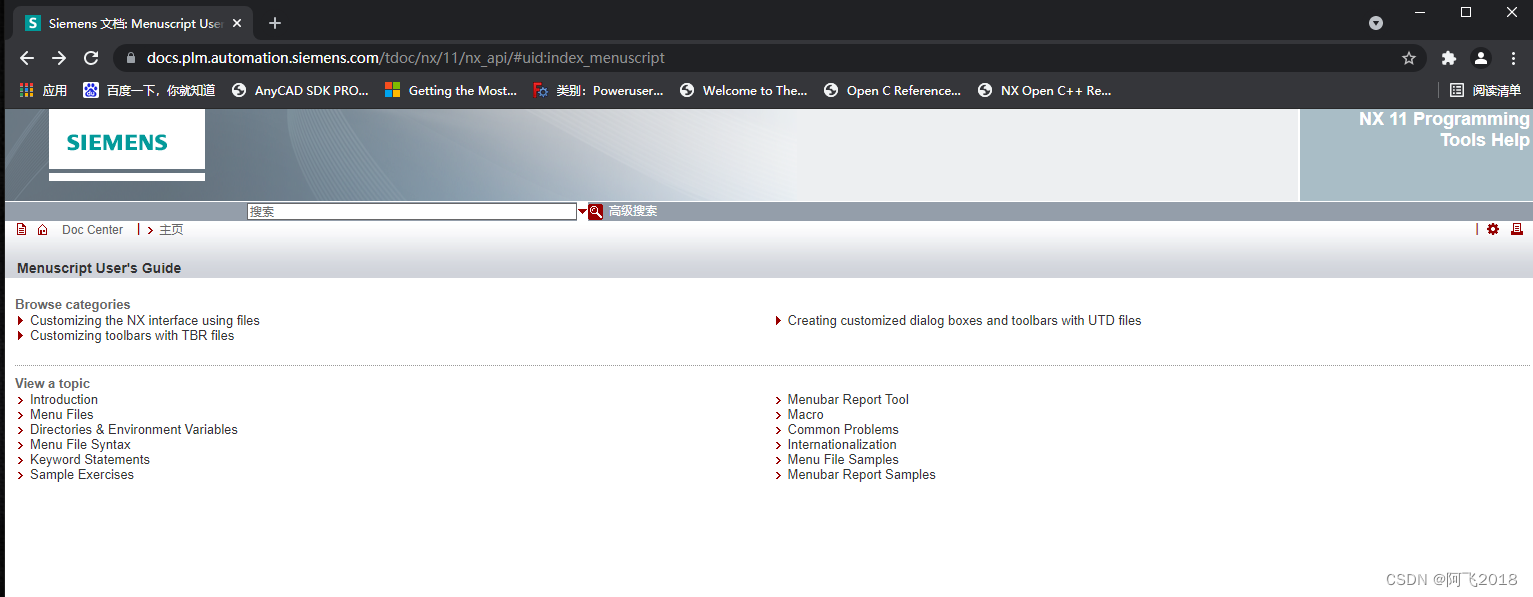Image resolution: width=1533 pixels, height=597 pixels.
Task: Bookmark this page with the star icon
Action: pos(1409,58)
